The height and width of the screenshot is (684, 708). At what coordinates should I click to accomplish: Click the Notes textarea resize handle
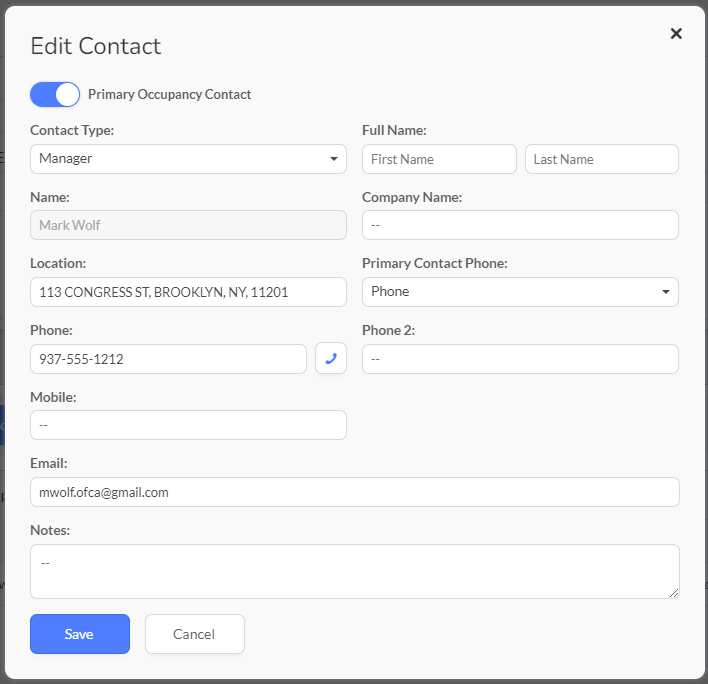coord(674,593)
